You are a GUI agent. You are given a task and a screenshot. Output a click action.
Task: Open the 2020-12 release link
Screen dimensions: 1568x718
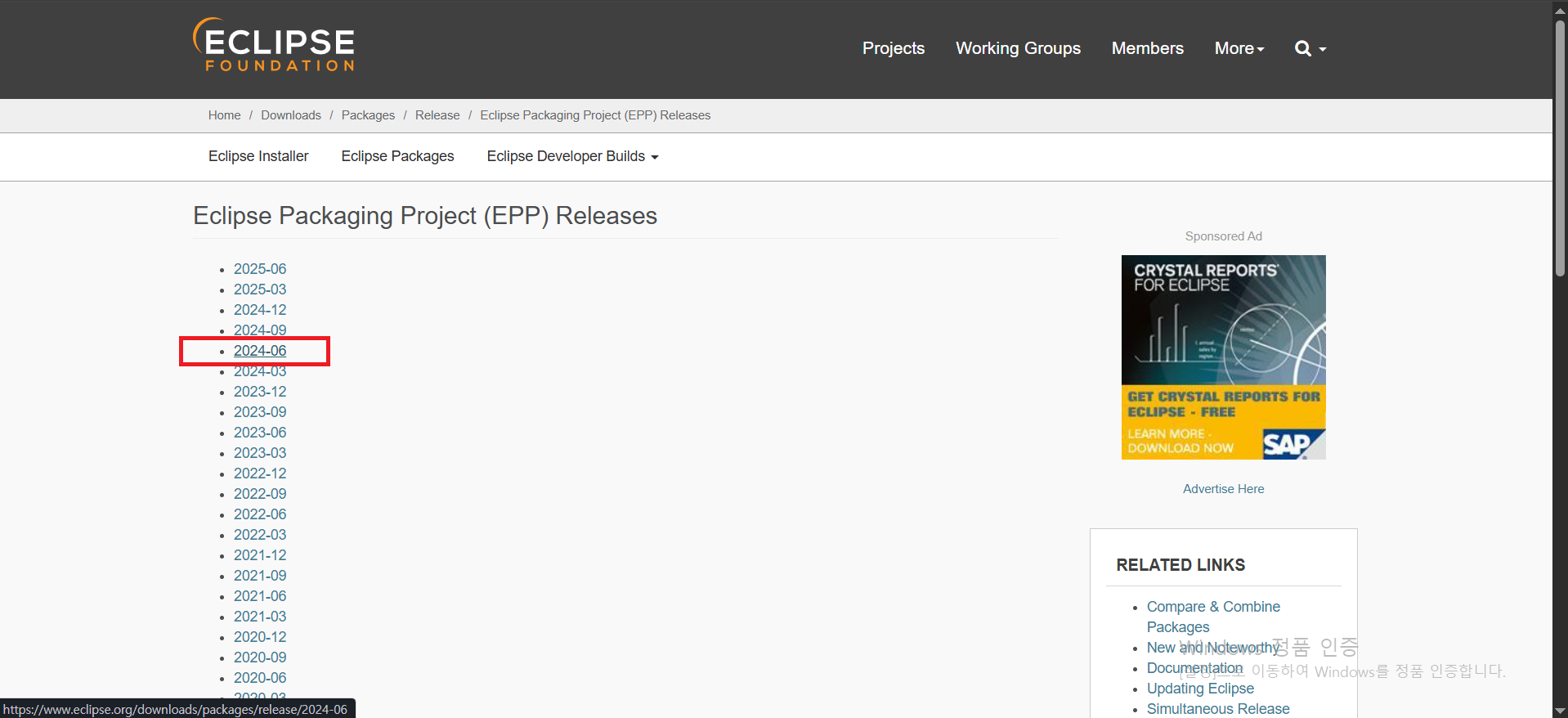click(x=260, y=637)
